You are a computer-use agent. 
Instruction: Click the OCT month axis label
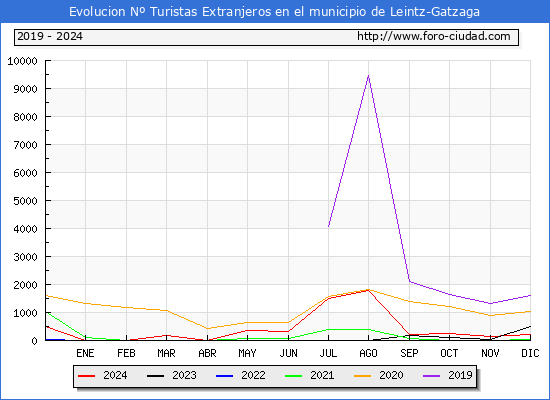(x=449, y=353)
